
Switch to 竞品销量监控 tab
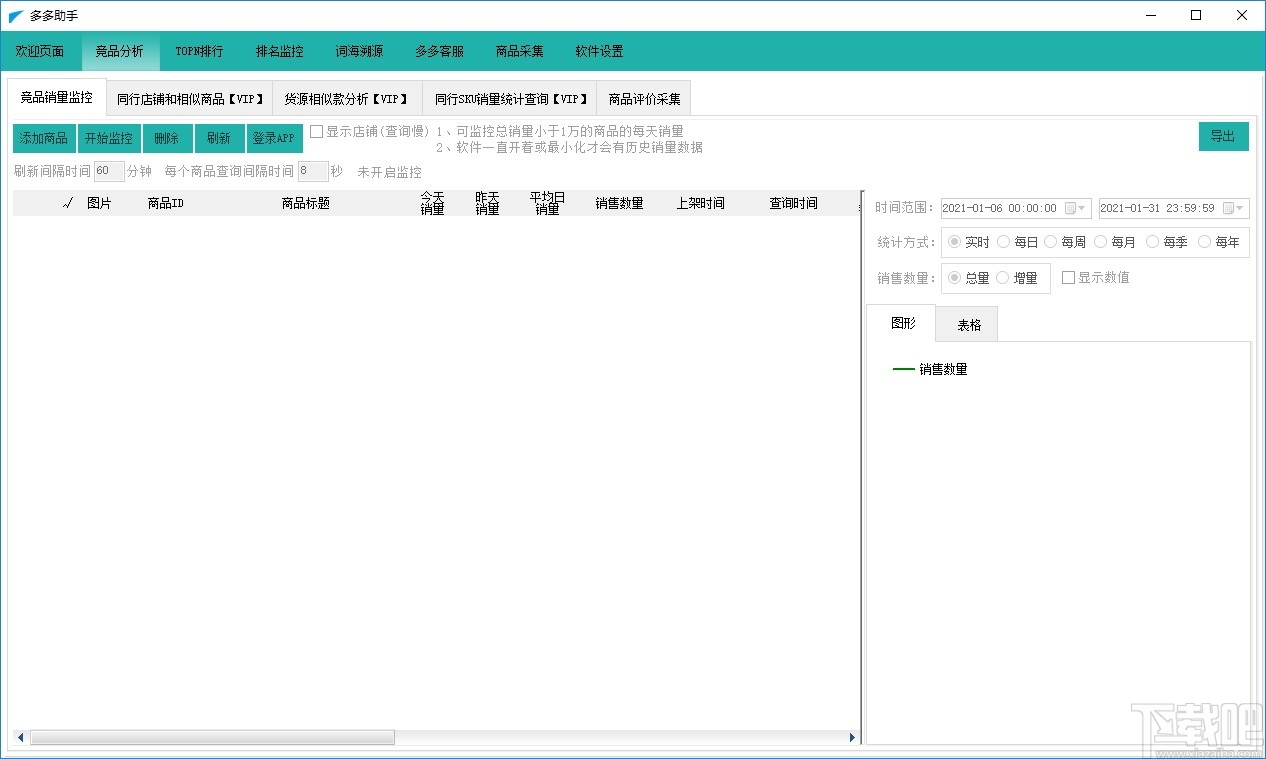click(x=57, y=97)
